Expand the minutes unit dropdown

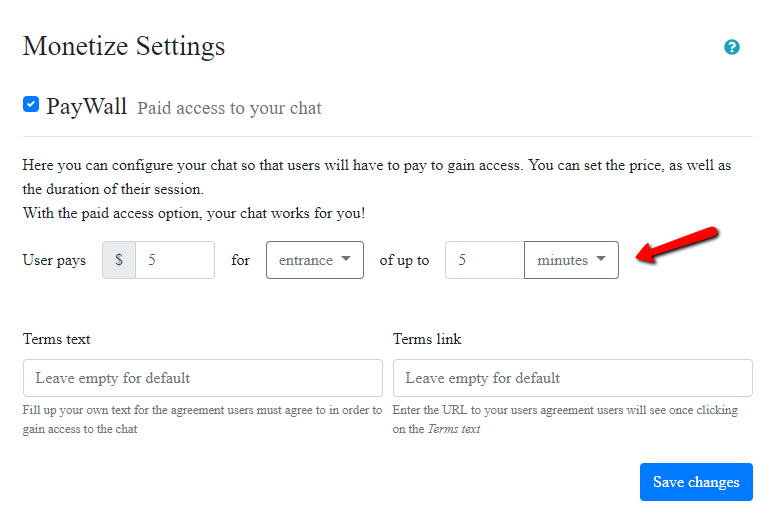click(571, 260)
